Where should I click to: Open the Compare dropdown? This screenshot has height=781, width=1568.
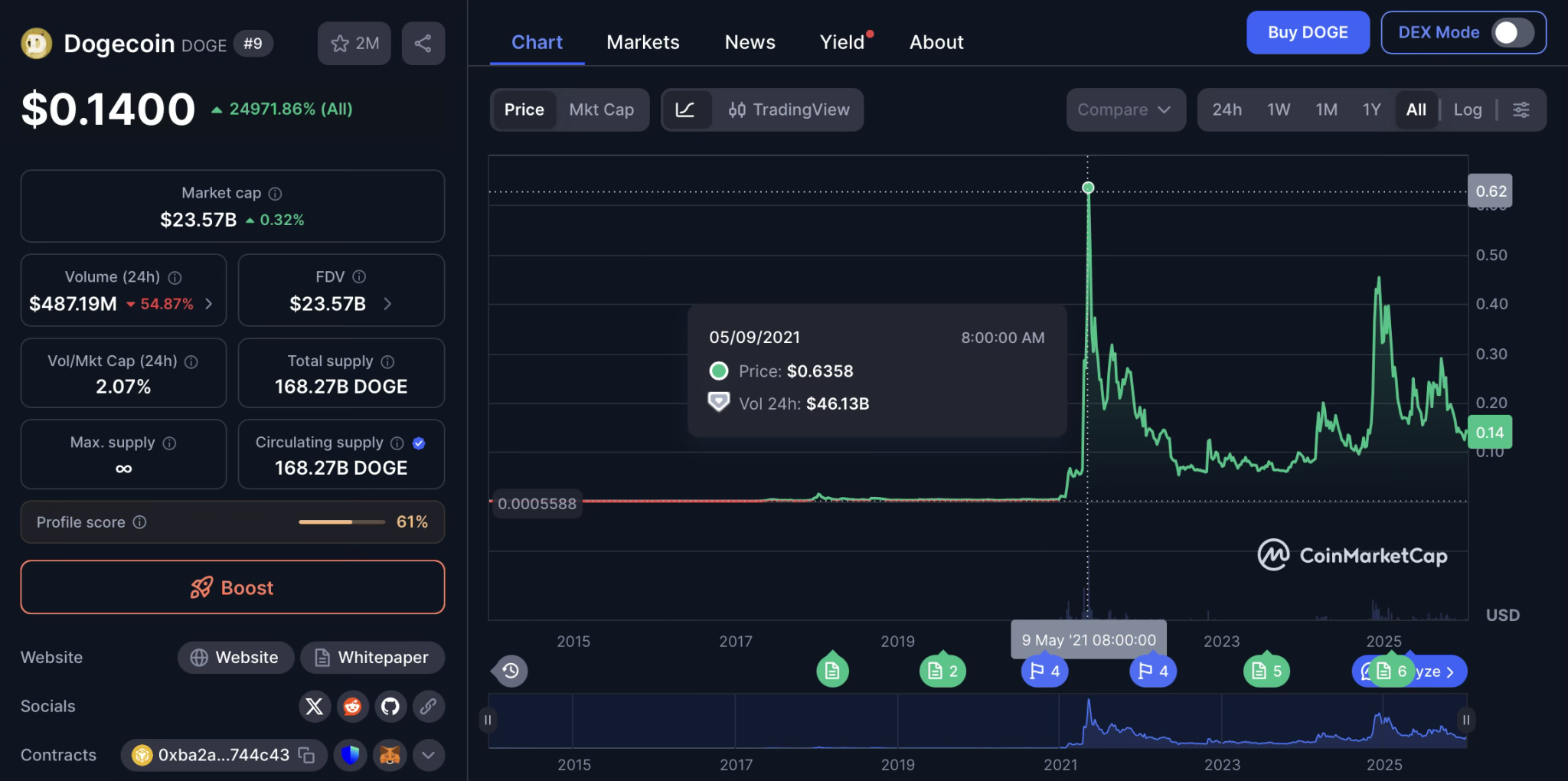click(x=1125, y=109)
